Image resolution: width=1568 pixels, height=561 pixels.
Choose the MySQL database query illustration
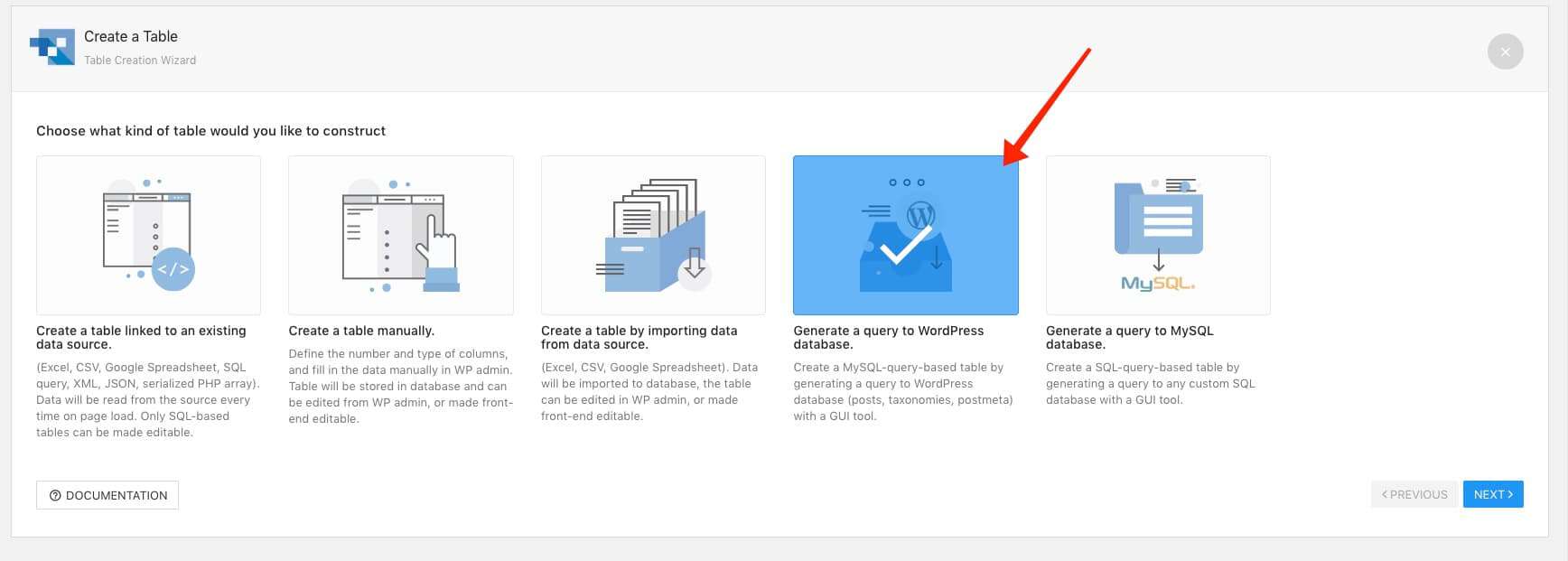[1157, 235]
